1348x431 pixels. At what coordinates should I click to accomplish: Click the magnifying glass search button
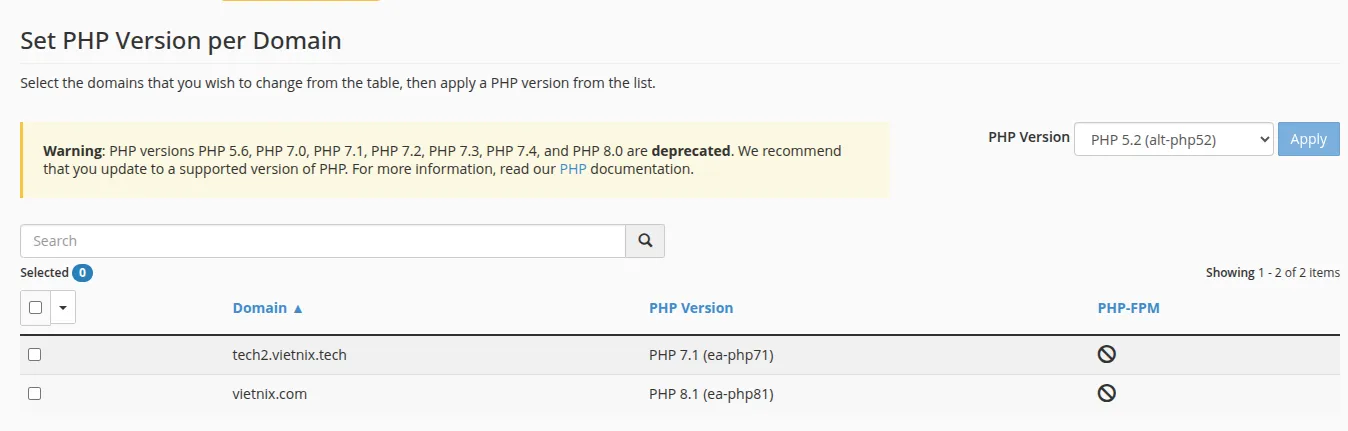[645, 241]
